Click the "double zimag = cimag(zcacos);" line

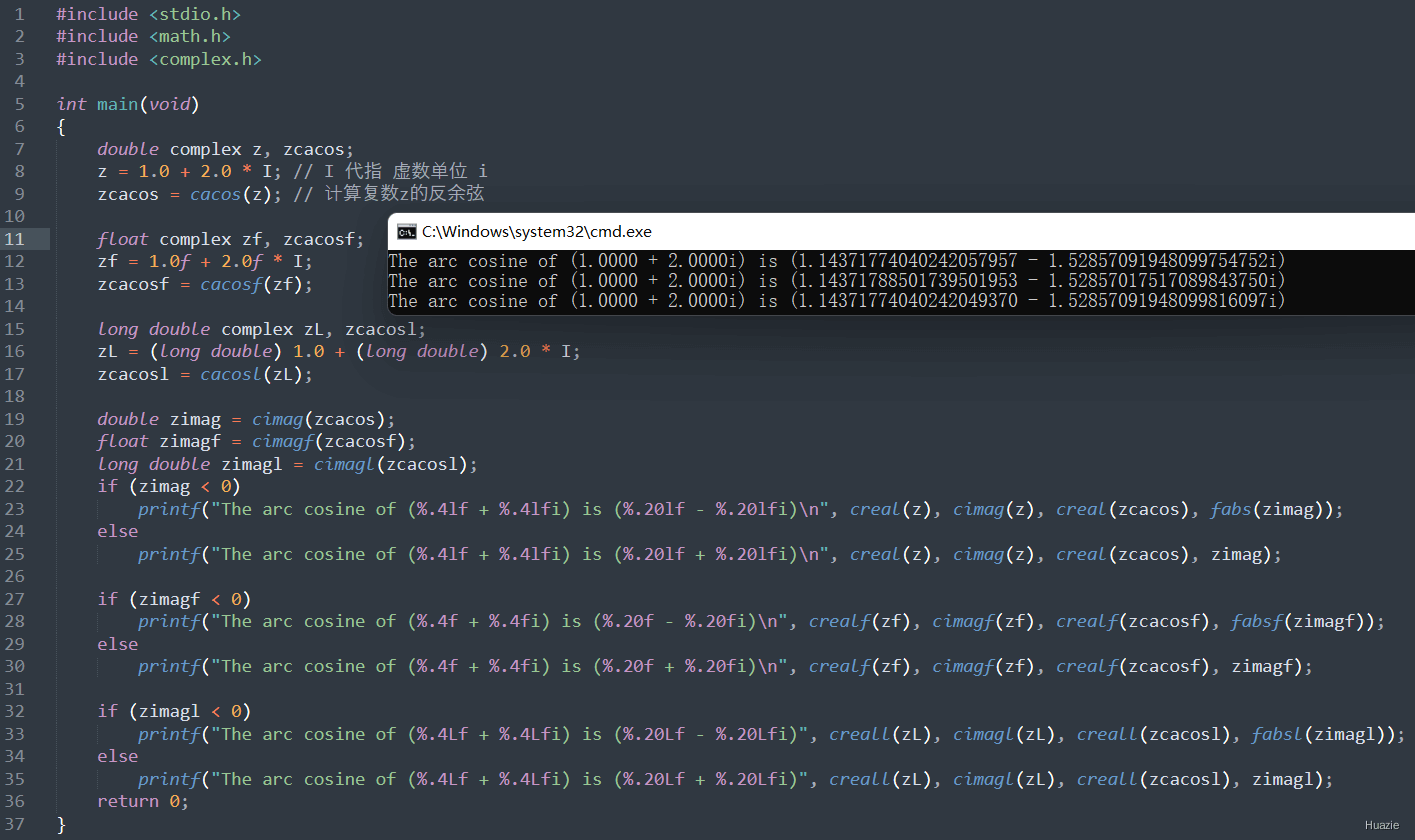[246, 419]
